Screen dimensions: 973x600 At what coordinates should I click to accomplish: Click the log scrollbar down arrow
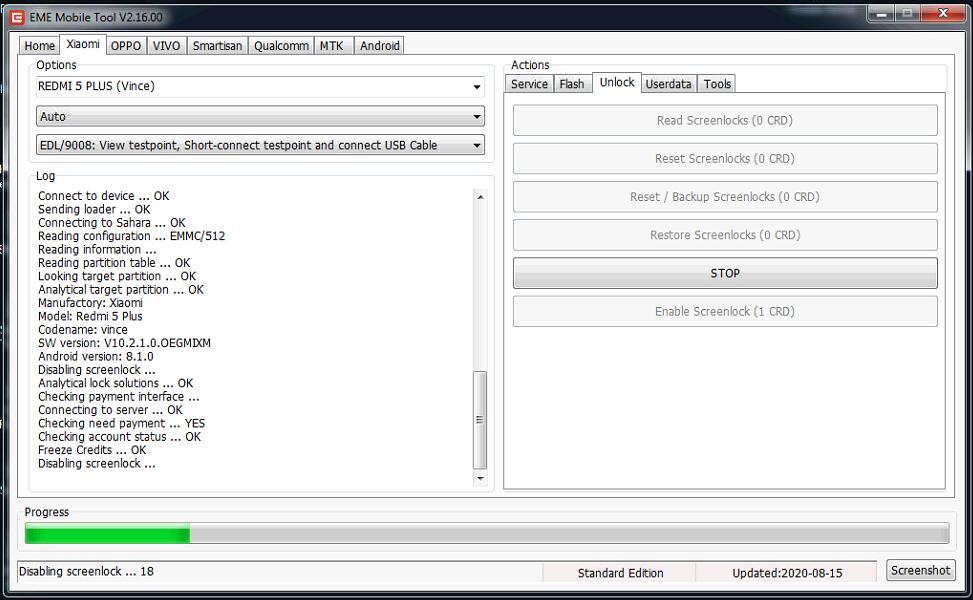click(480, 478)
